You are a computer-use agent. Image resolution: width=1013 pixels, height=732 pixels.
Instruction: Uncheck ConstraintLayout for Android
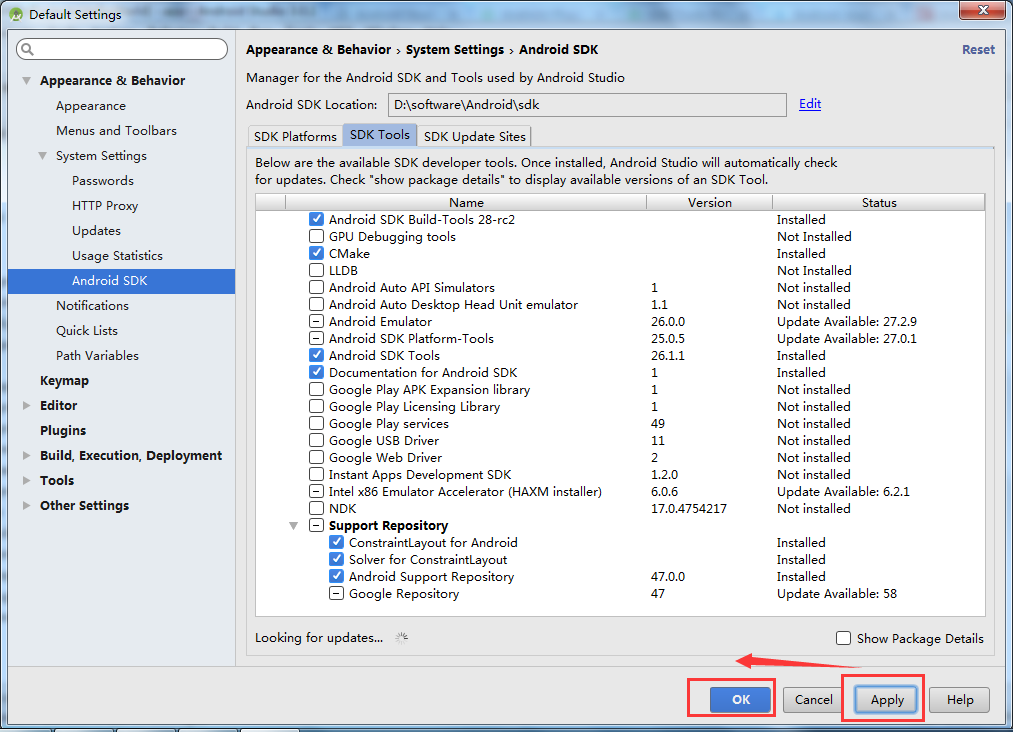click(x=337, y=543)
